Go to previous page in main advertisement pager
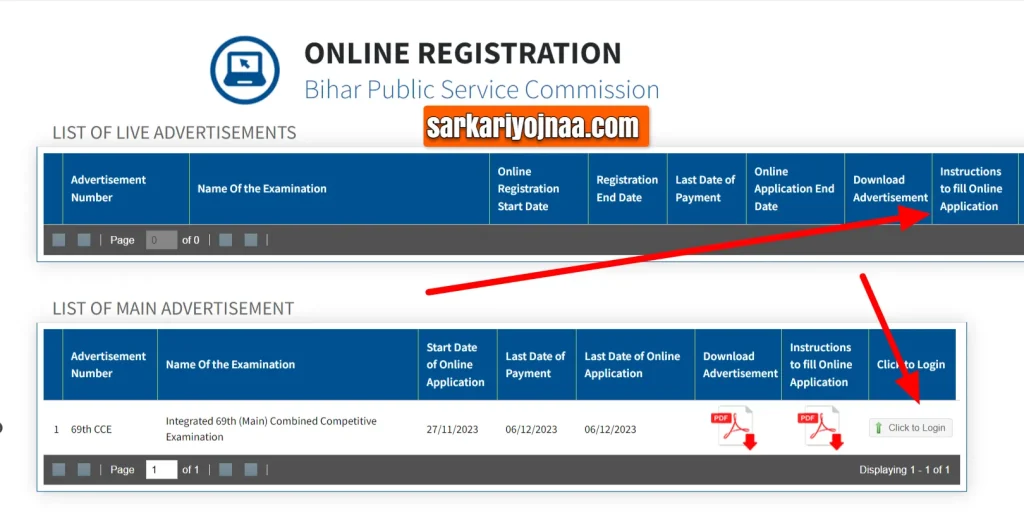 pyautogui.click(x=84, y=470)
